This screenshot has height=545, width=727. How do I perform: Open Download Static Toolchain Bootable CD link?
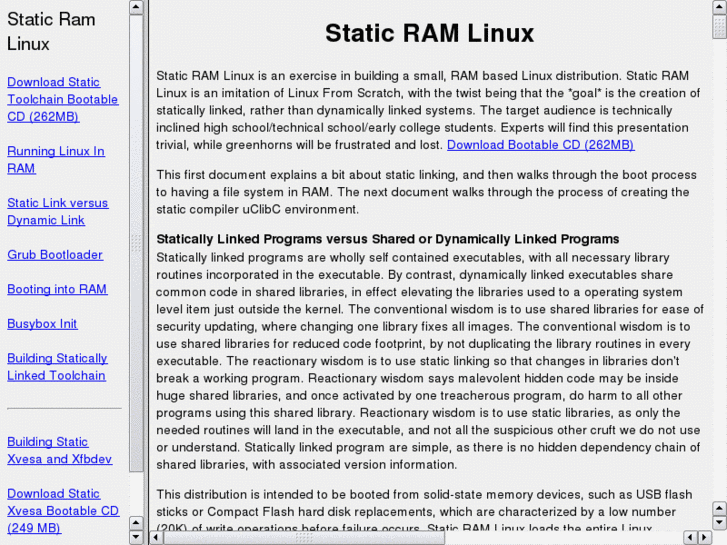coord(63,99)
